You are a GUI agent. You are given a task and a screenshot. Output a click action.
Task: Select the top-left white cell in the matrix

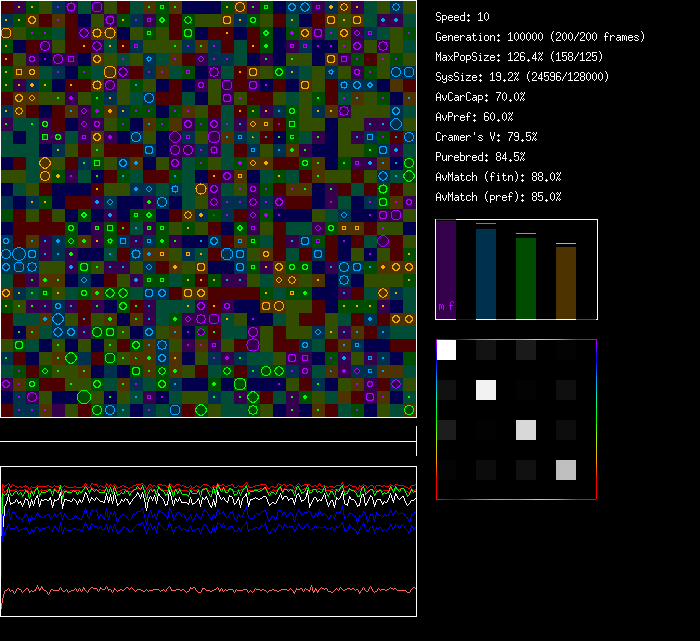(447, 350)
